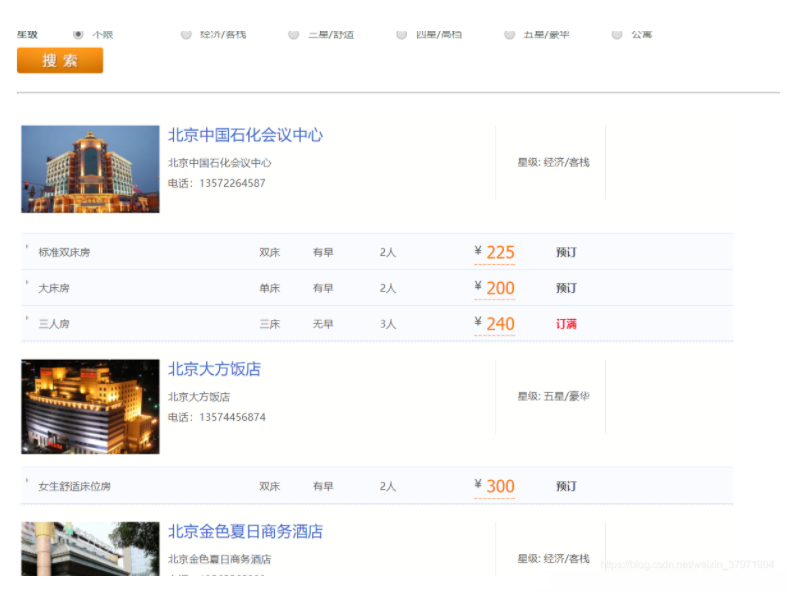Viewport: 796px width, 601px height.
Task: Click the ¥300 price
Action: point(494,486)
